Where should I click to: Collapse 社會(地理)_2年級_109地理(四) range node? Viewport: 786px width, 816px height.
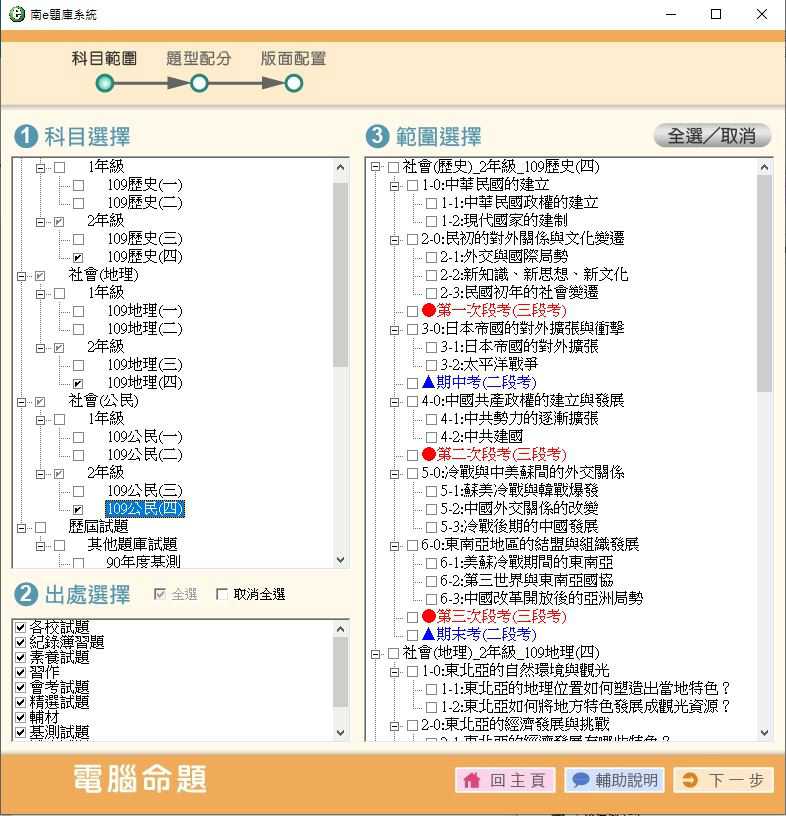[375, 654]
